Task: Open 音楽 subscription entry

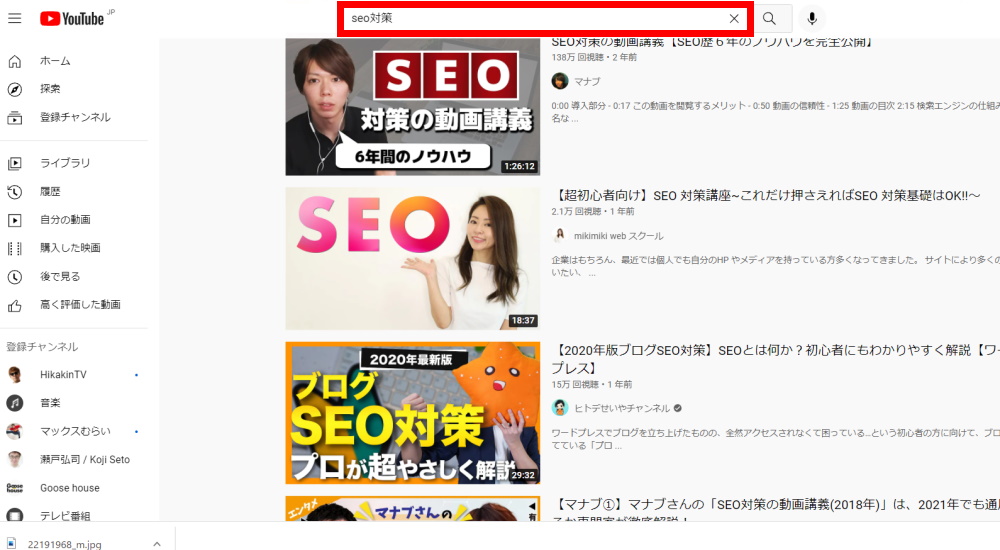Action: 50,403
